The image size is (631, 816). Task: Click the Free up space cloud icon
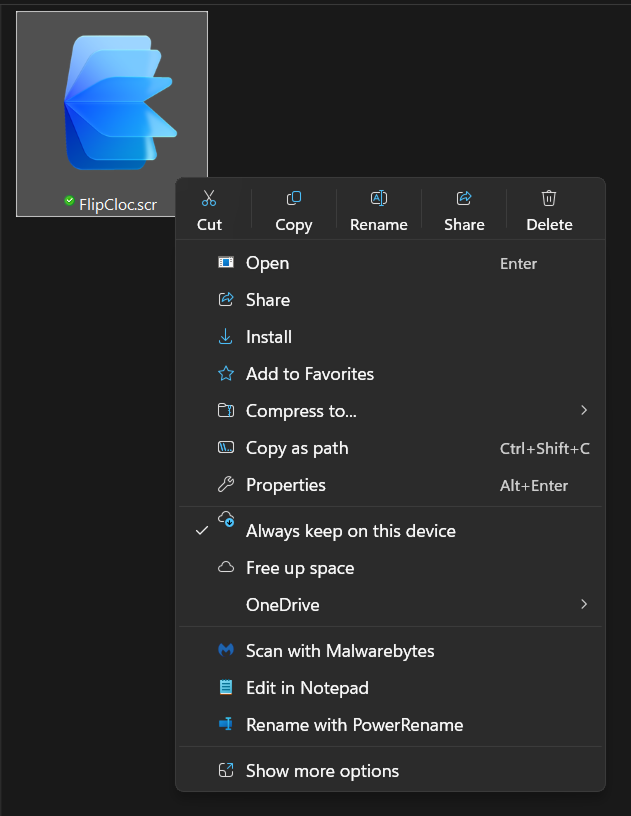point(226,567)
